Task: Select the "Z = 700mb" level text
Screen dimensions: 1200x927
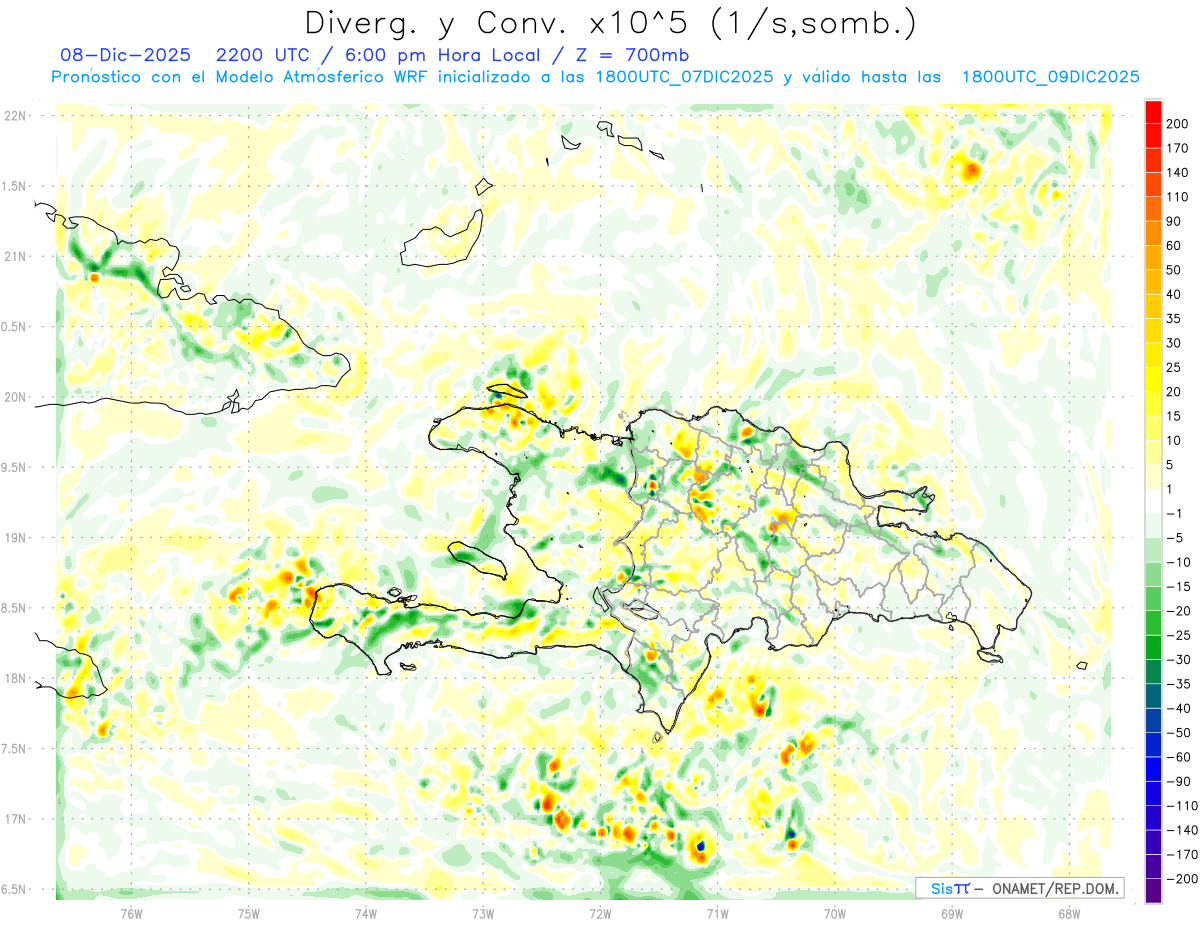Action: click(x=634, y=55)
